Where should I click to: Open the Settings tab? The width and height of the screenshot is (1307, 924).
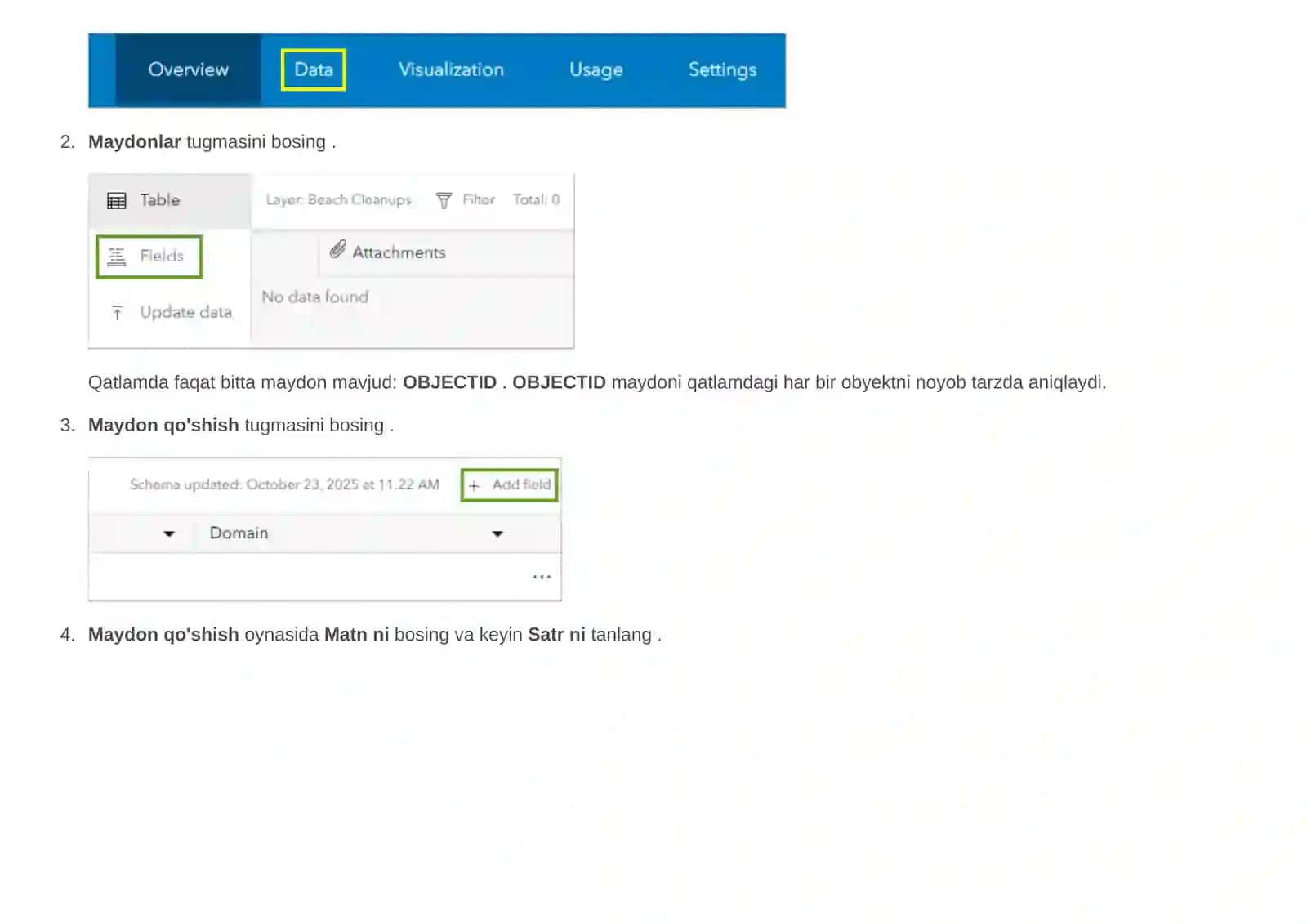pos(722,69)
